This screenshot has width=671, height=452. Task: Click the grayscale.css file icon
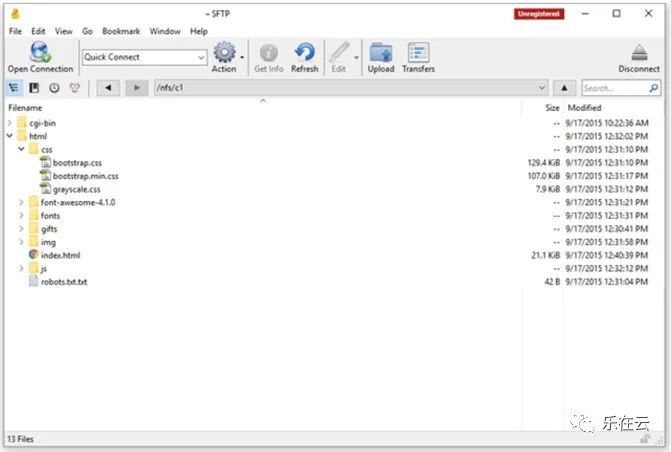[x=45, y=189]
